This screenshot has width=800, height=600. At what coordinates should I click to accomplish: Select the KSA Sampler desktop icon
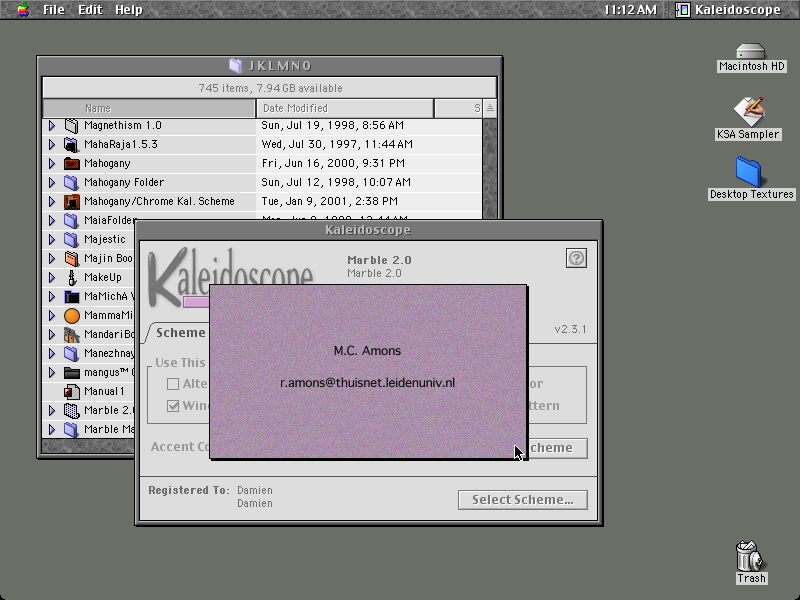(x=749, y=111)
